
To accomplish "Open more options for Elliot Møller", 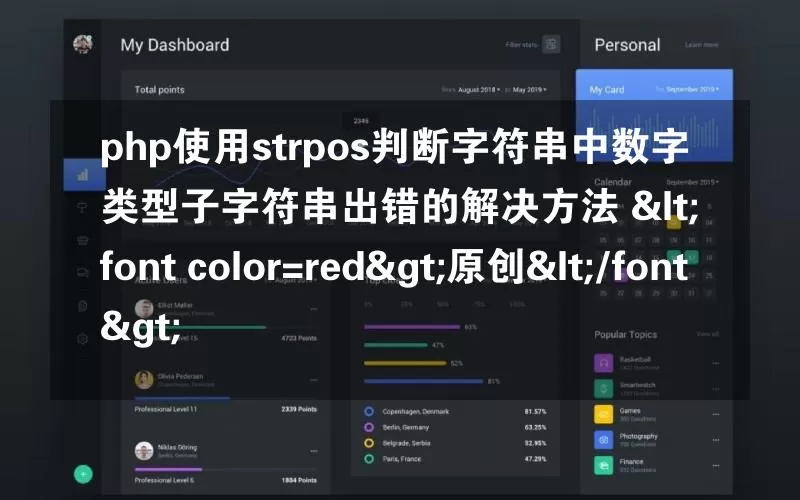I will (314, 309).
